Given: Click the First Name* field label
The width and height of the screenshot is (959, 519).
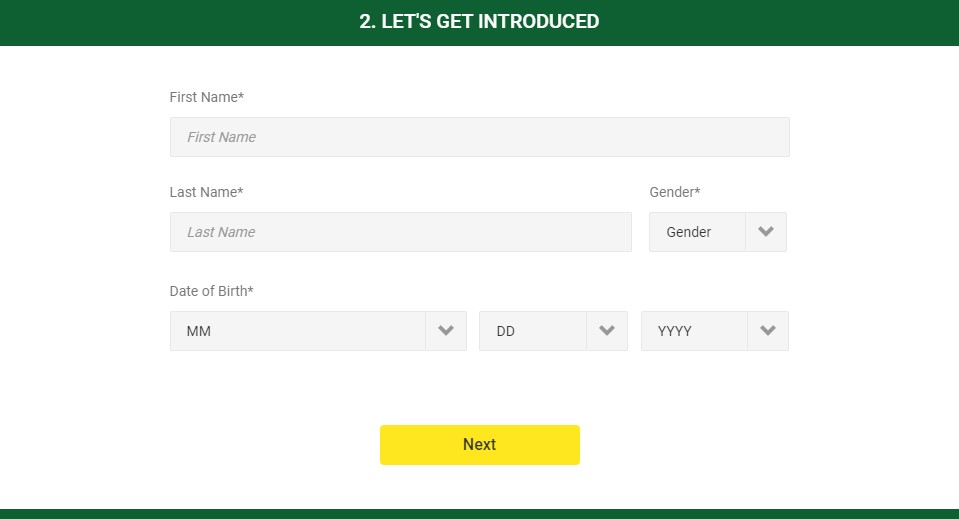Looking at the screenshot, I should (207, 97).
